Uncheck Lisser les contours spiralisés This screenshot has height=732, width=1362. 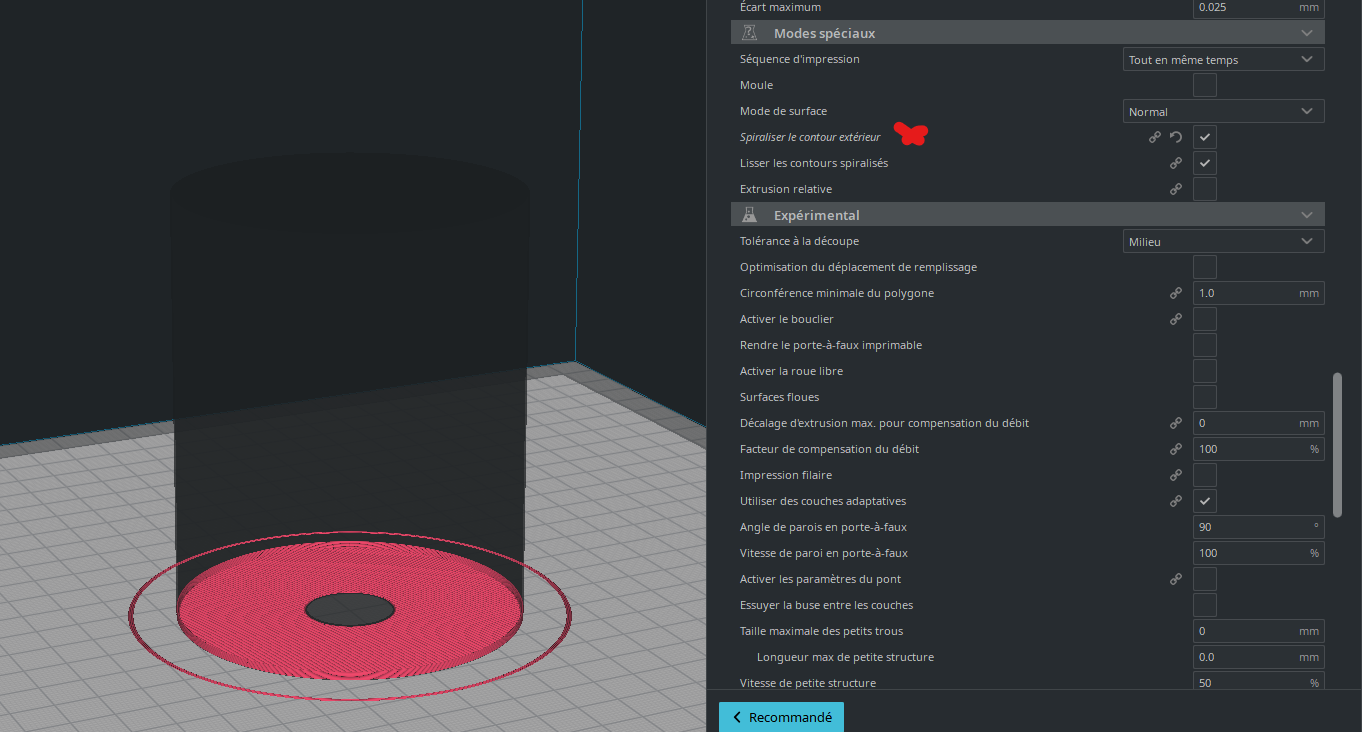pyautogui.click(x=1205, y=163)
